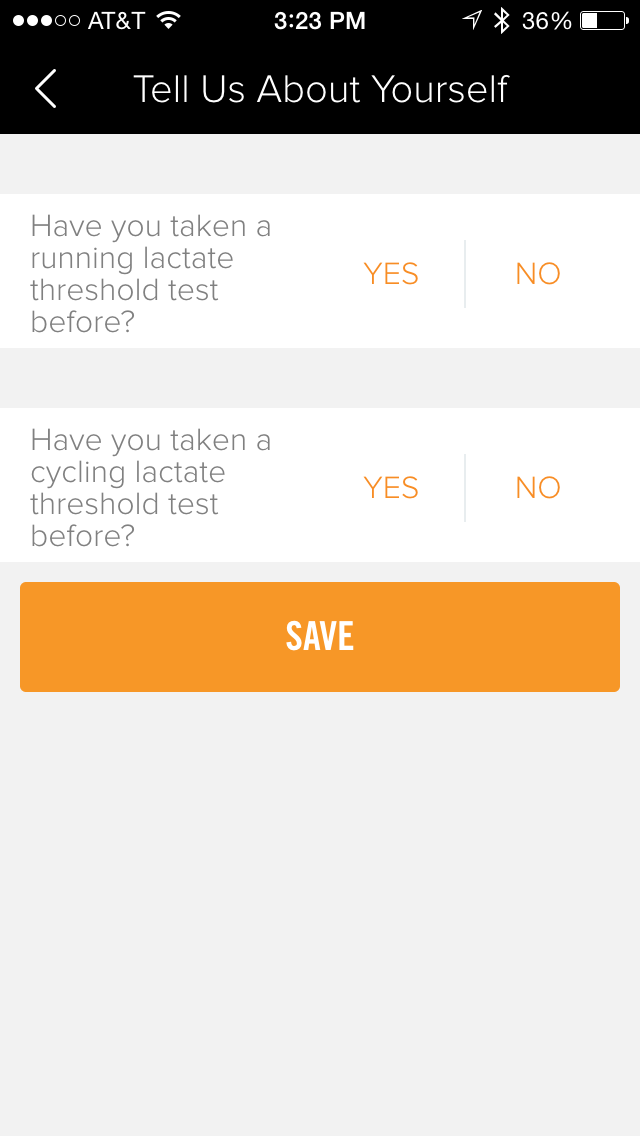Select NO for running lactate threshold test
Viewport: 640px width, 1136px height.
[x=538, y=274]
